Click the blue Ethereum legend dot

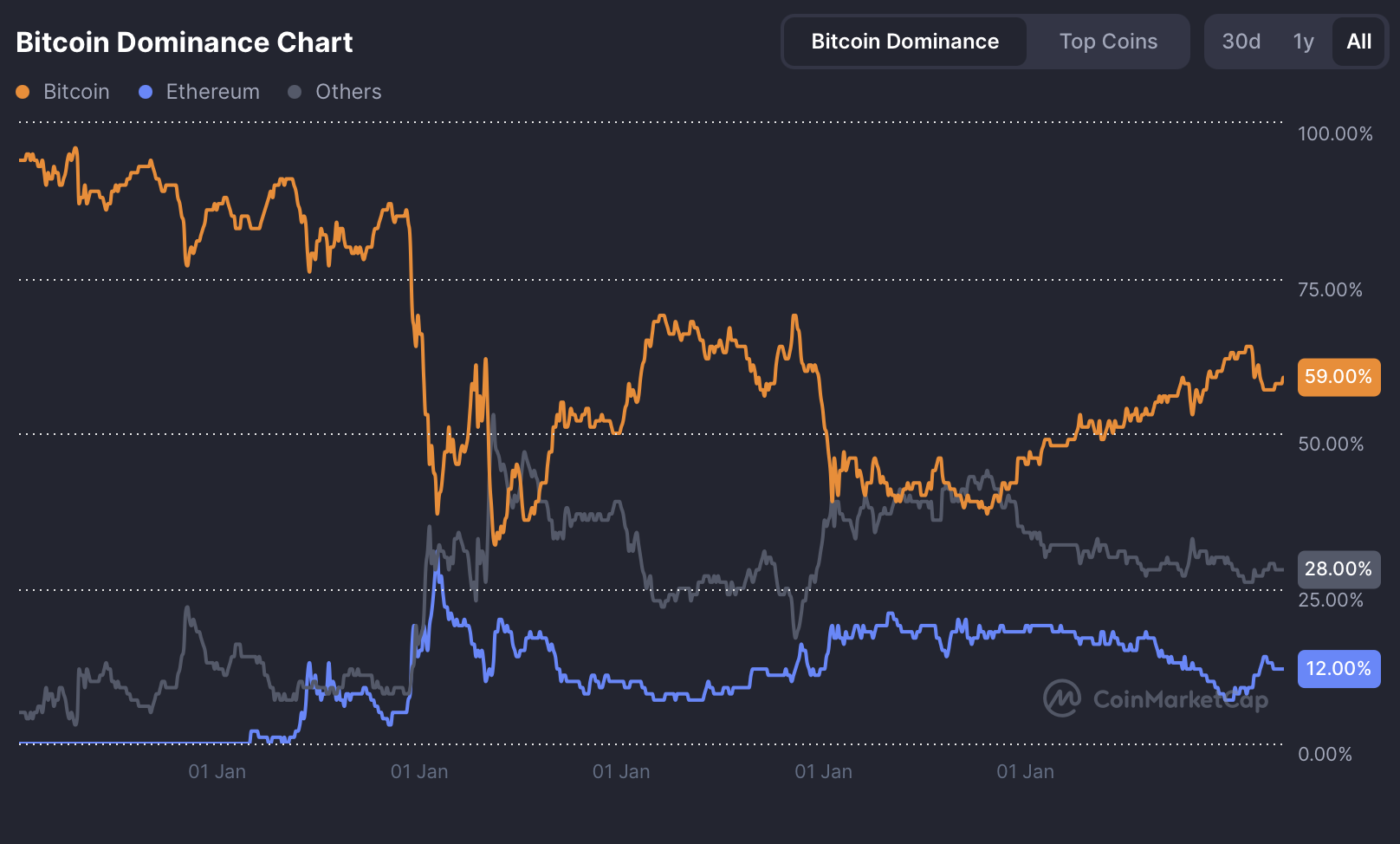[146, 92]
